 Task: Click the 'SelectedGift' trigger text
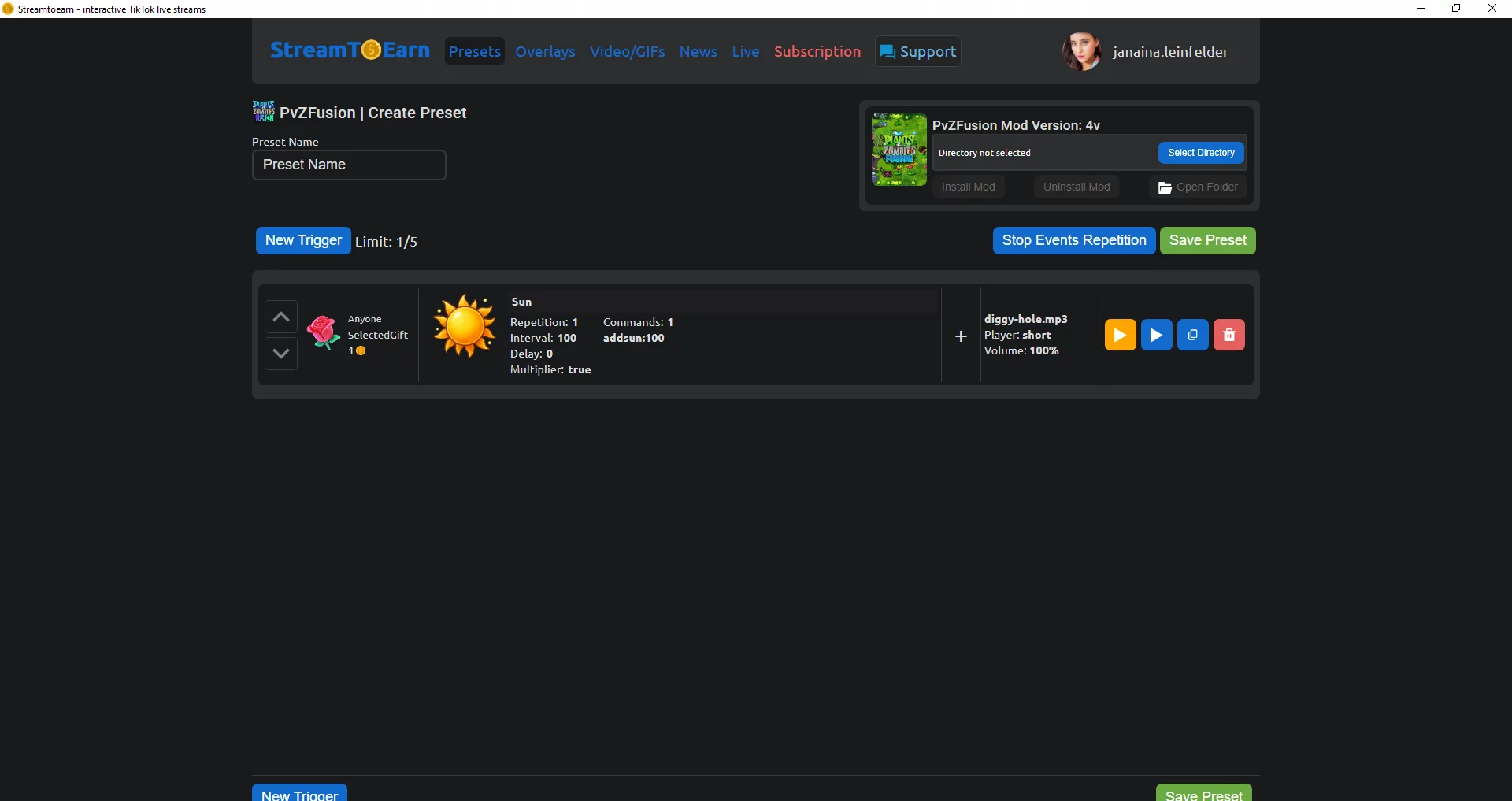(x=378, y=335)
